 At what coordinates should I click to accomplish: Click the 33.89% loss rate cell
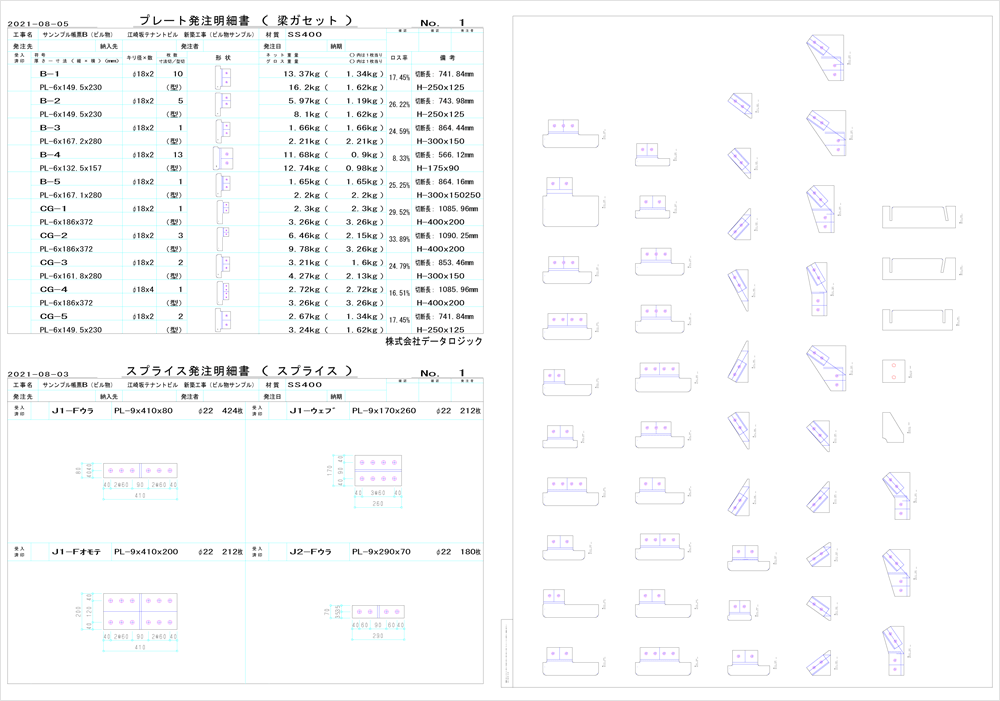pyautogui.click(x=399, y=240)
